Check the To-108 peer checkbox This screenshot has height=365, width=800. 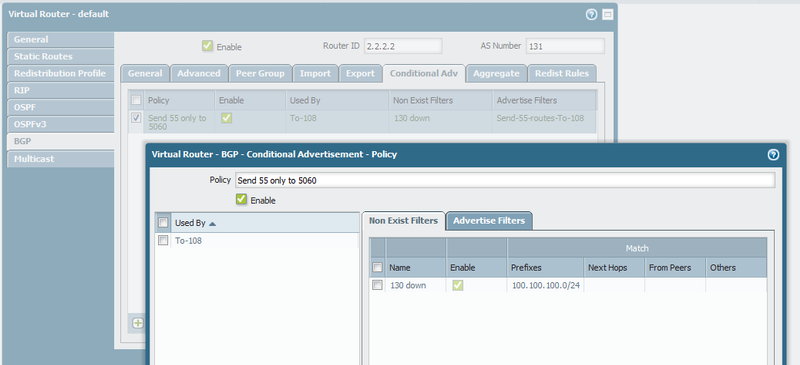point(163,240)
